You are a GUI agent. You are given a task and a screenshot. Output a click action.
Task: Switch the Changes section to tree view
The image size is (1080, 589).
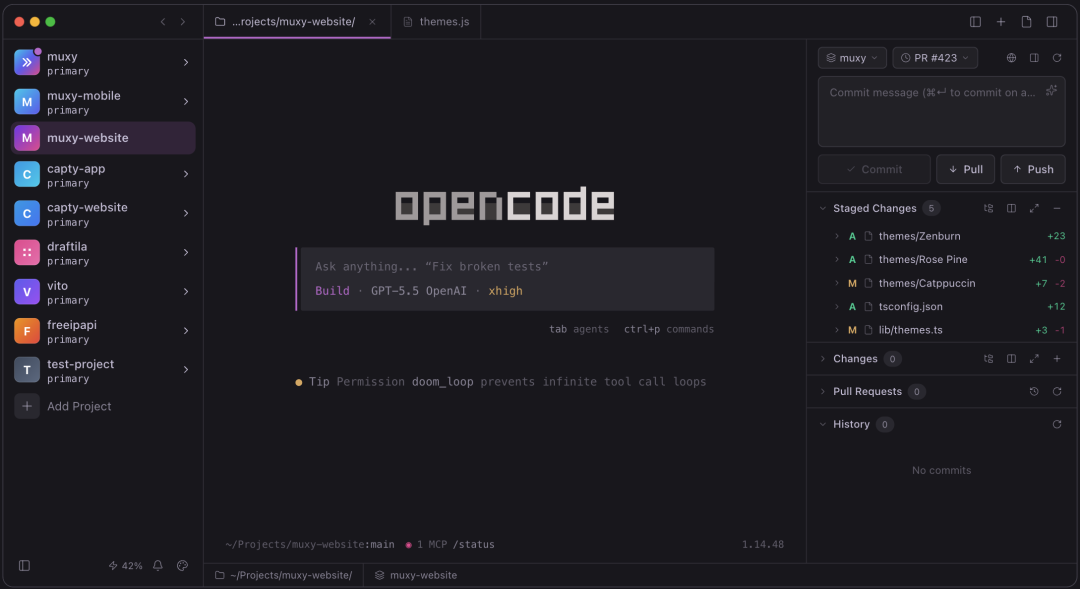(x=988, y=359)
